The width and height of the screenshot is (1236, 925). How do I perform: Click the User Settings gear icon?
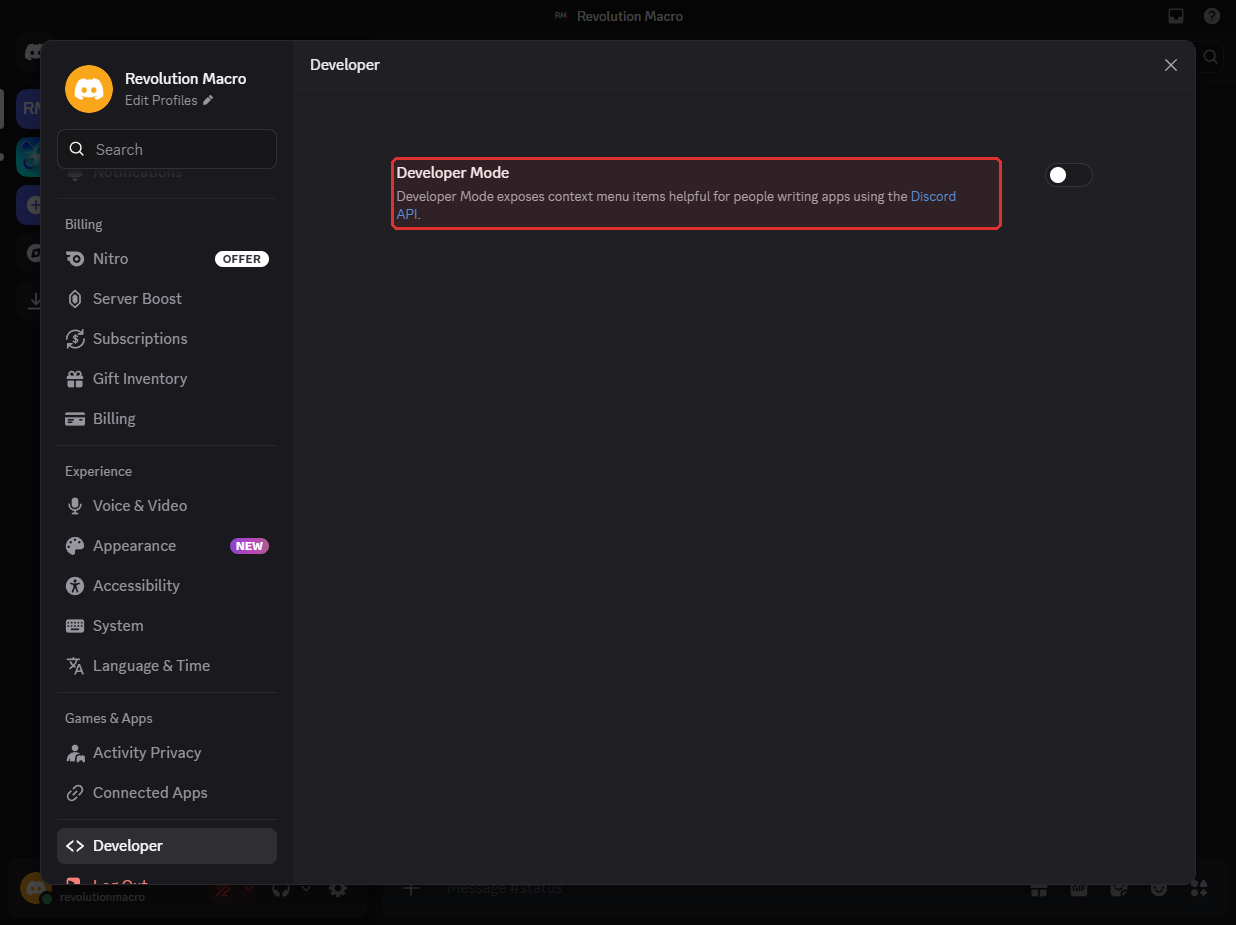339,888
